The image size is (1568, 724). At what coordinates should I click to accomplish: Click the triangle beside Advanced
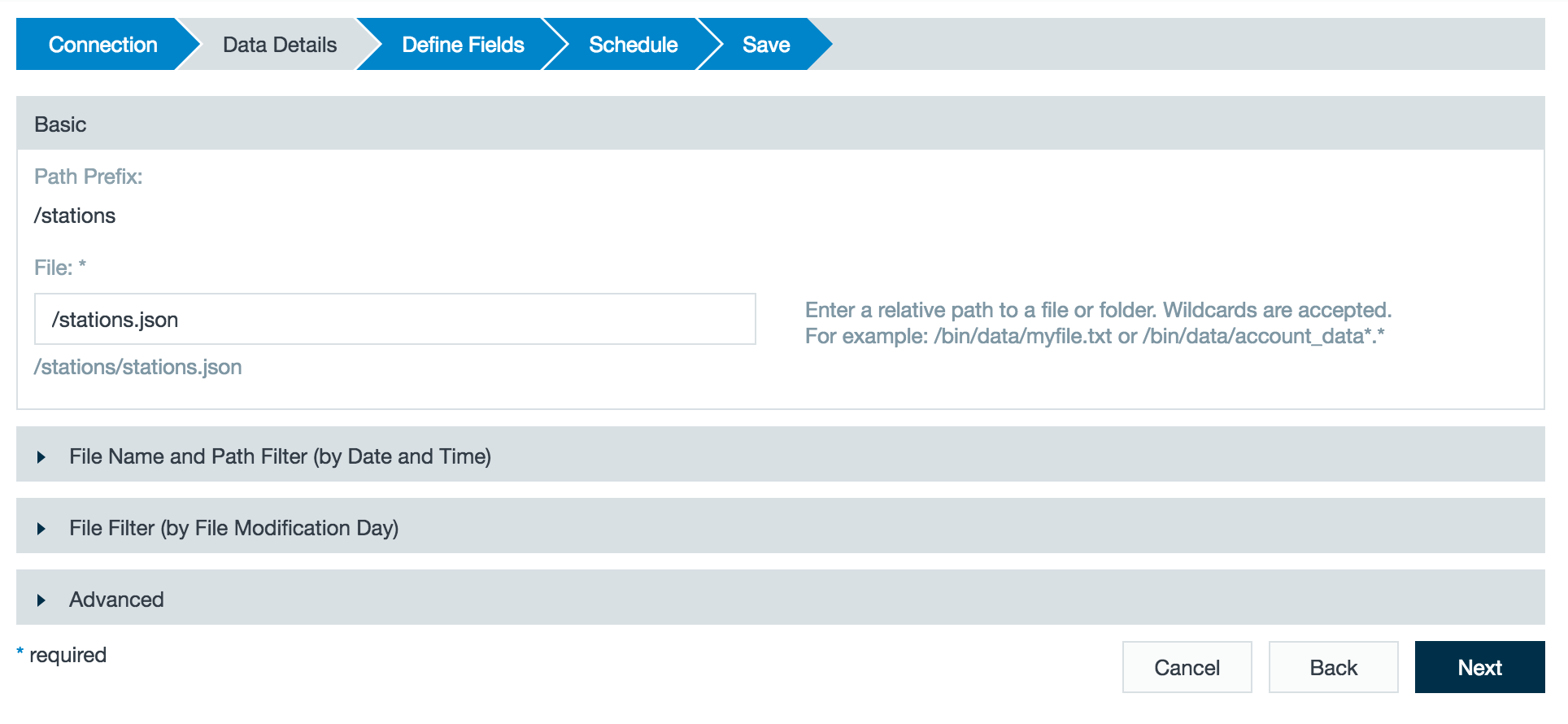(x=41, y=600)
